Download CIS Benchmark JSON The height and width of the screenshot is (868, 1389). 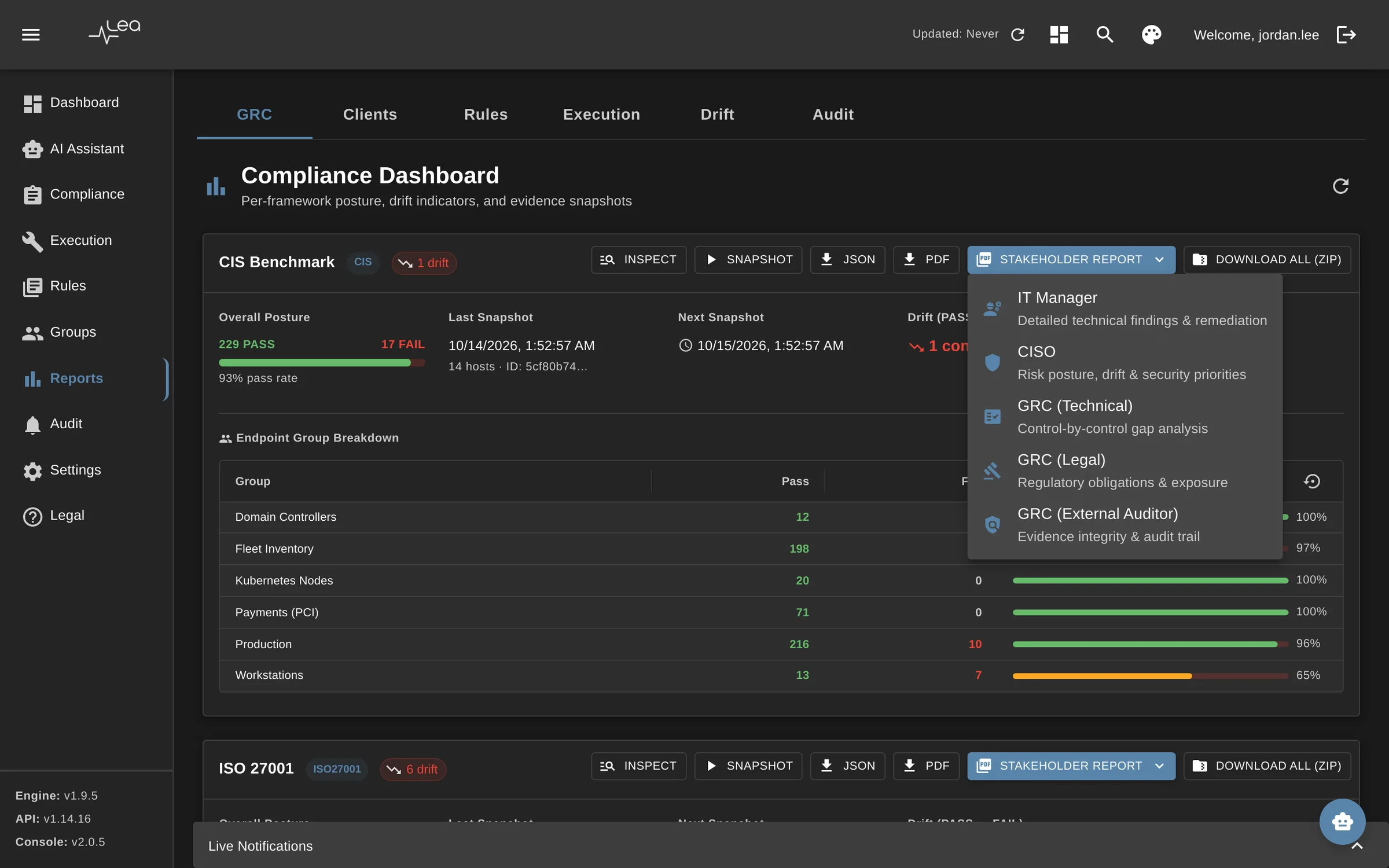[x=847, y=260]
